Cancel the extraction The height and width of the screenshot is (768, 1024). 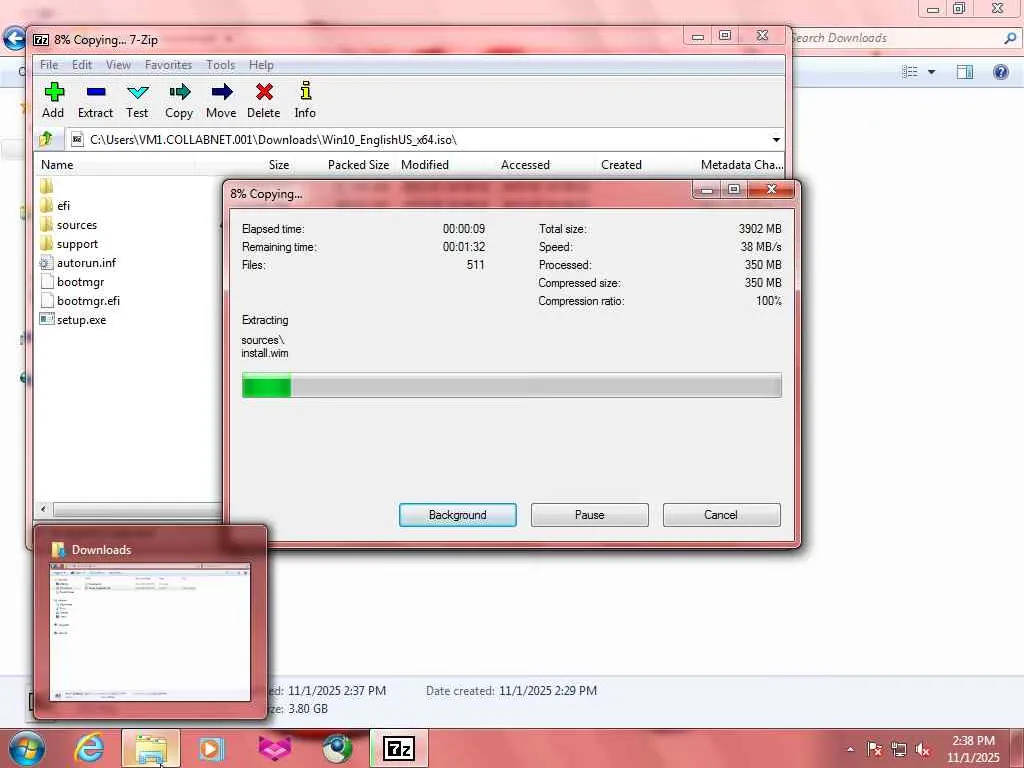pos(721,515)
